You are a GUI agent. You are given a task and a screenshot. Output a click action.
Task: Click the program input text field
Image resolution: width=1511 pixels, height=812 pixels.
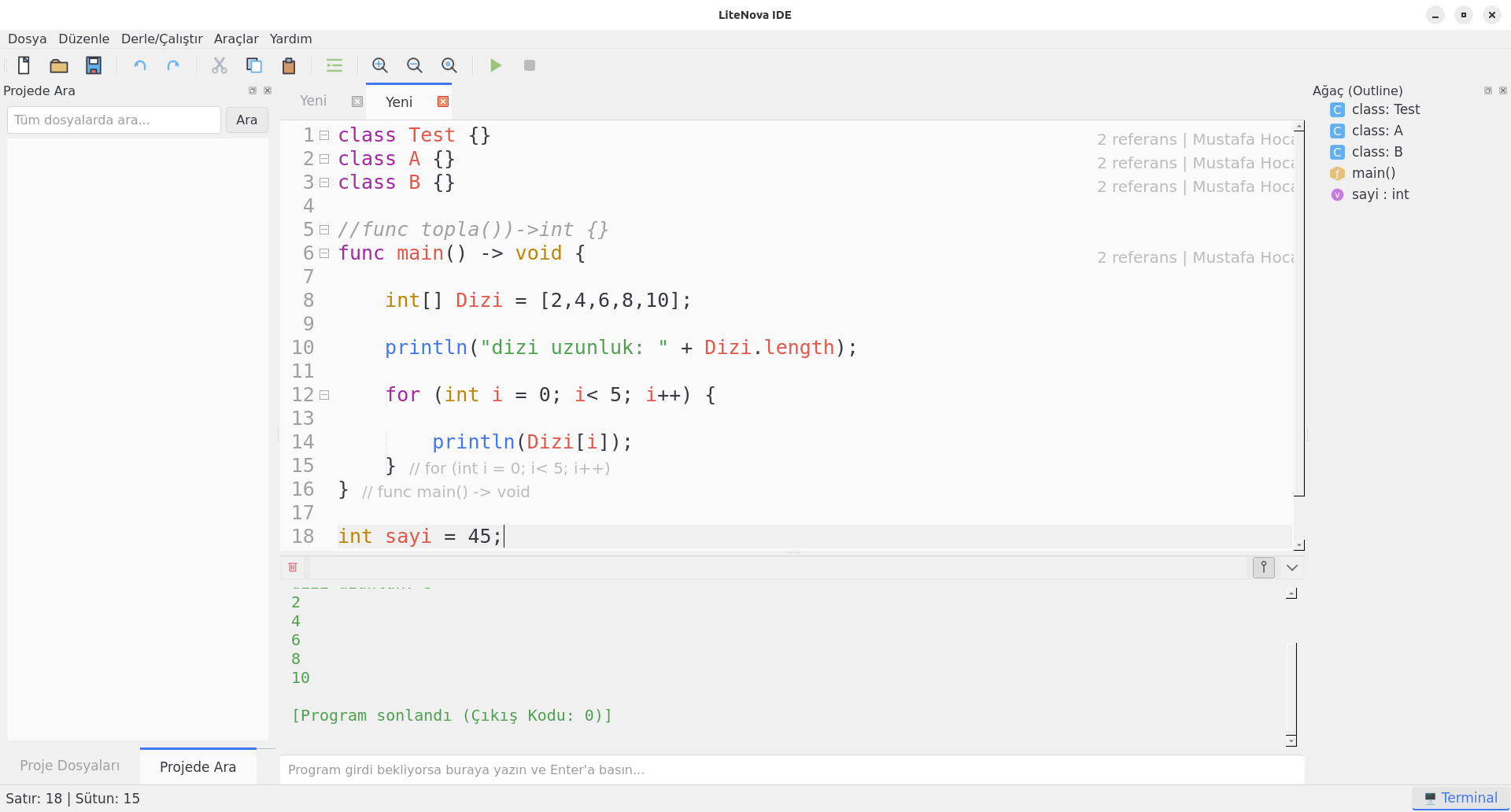click(792, 770)
